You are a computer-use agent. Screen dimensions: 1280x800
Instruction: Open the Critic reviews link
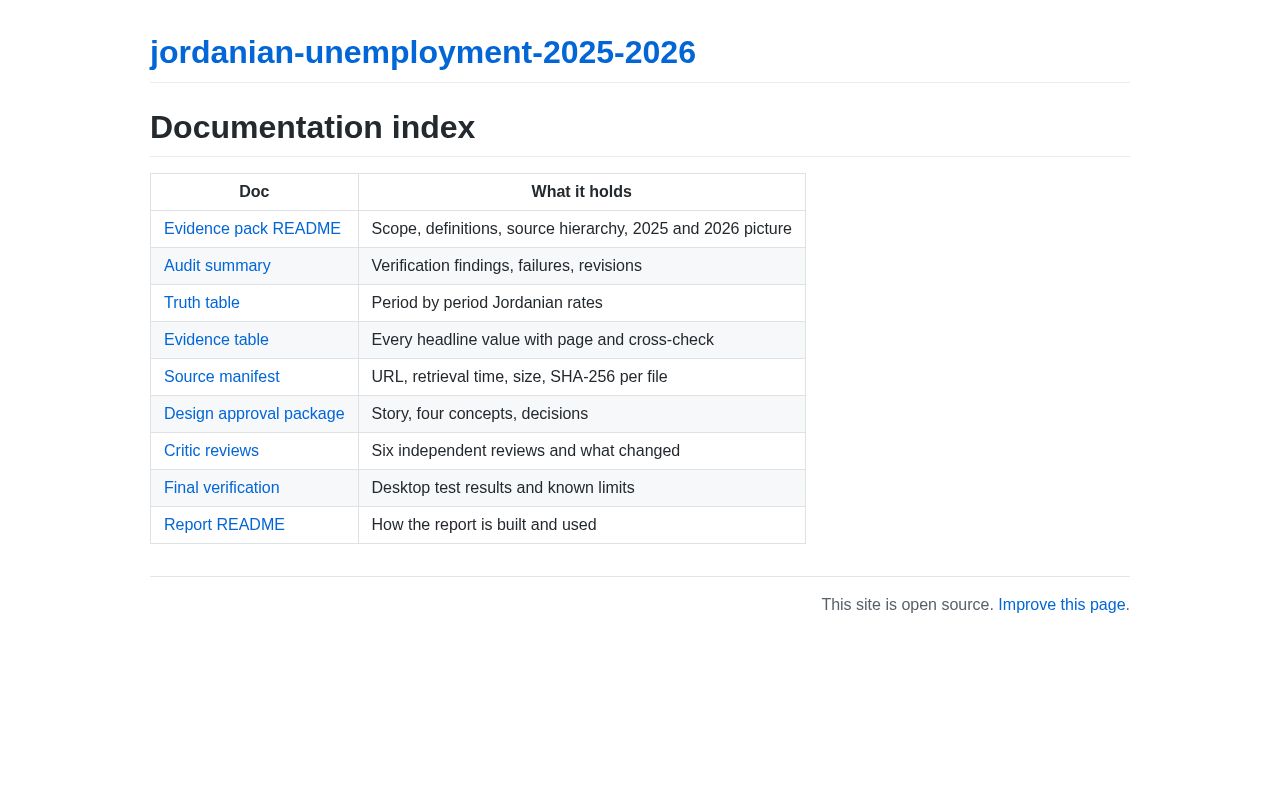[x=211, y=451]
